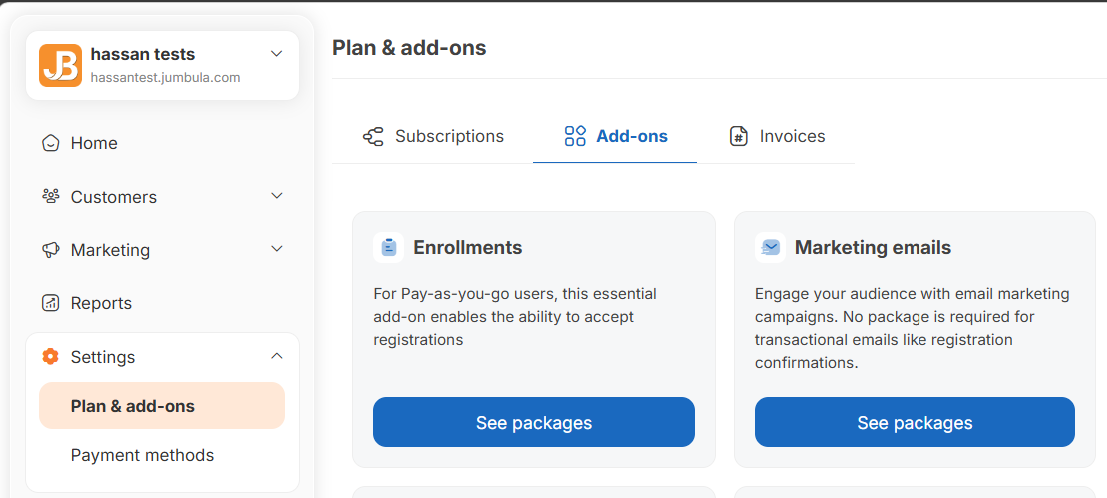This screenshot has width=1107, height=498.
Task: Click the Marketing emails envelope card icon
Action: pos(770,247)
